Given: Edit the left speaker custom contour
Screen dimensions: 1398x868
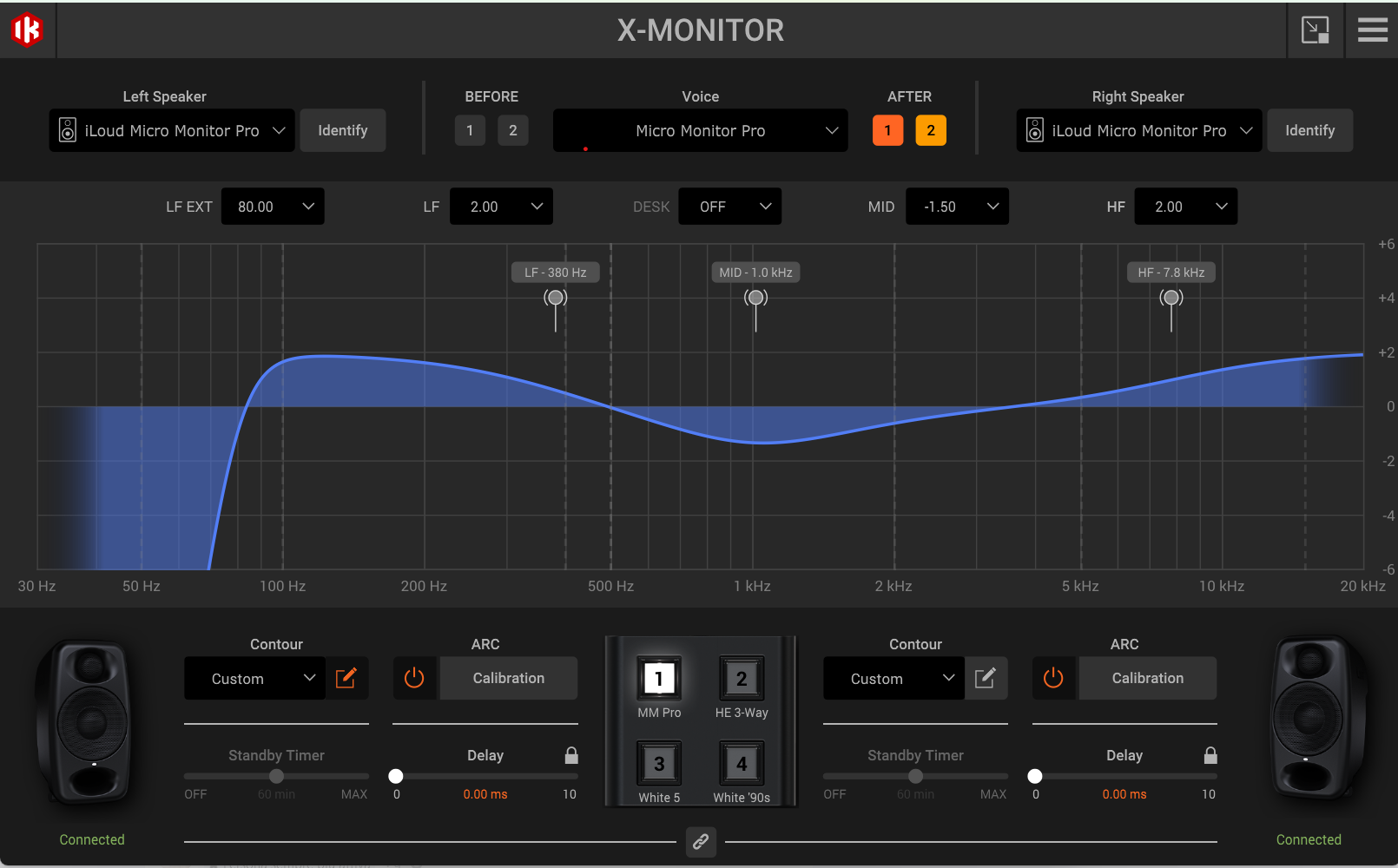Looking at the screenshot, I should pyautogui.click(x=346, y=678).
